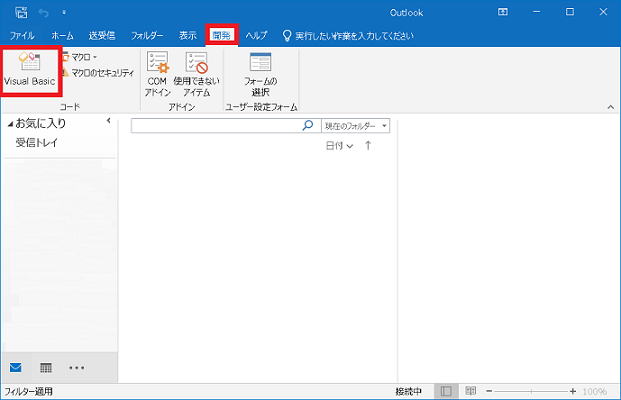Close the Outlook window
621x400 pixels.
click(603, 12)
